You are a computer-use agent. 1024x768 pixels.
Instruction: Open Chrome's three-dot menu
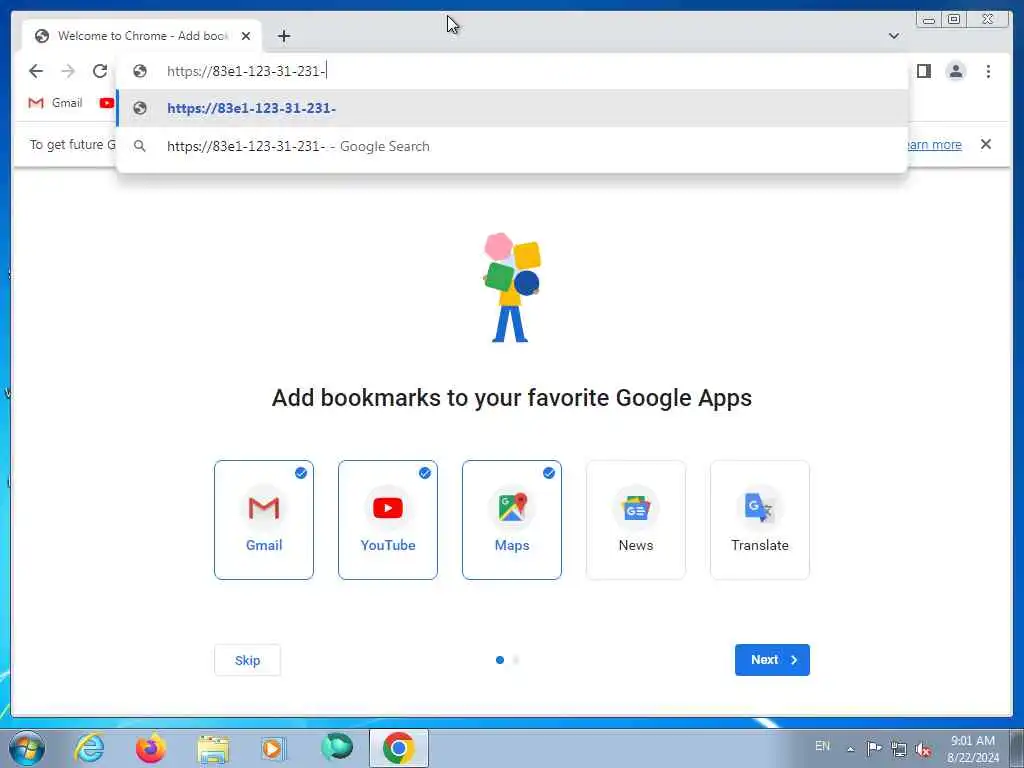(x=988, y=71)
